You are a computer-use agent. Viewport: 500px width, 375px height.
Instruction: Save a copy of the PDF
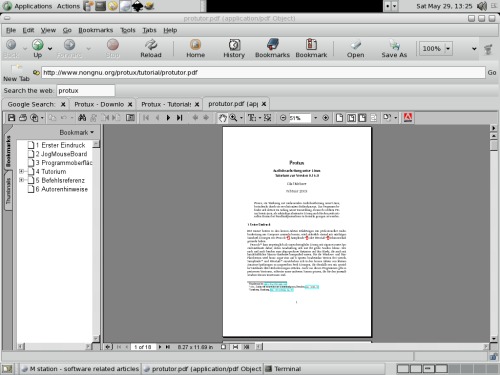11,118
